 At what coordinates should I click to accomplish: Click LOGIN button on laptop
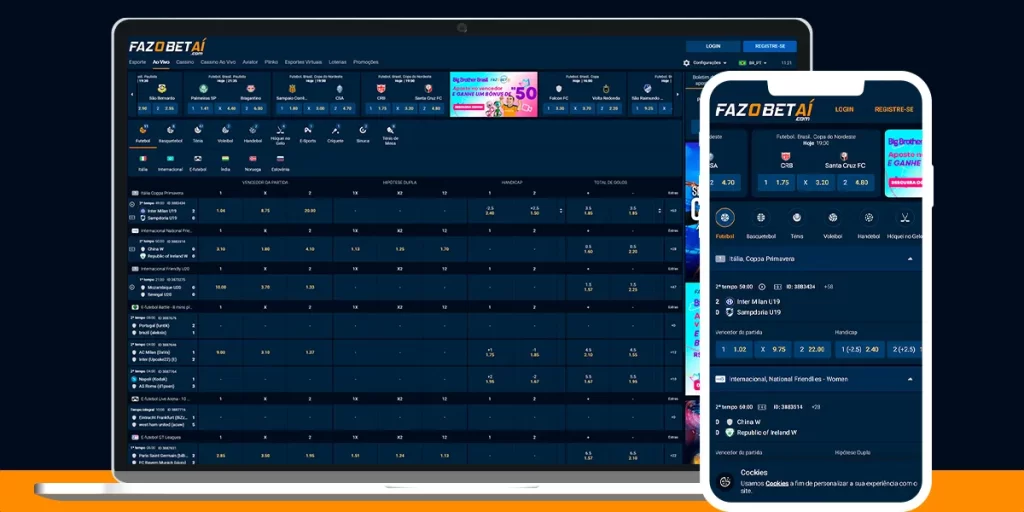713,46
